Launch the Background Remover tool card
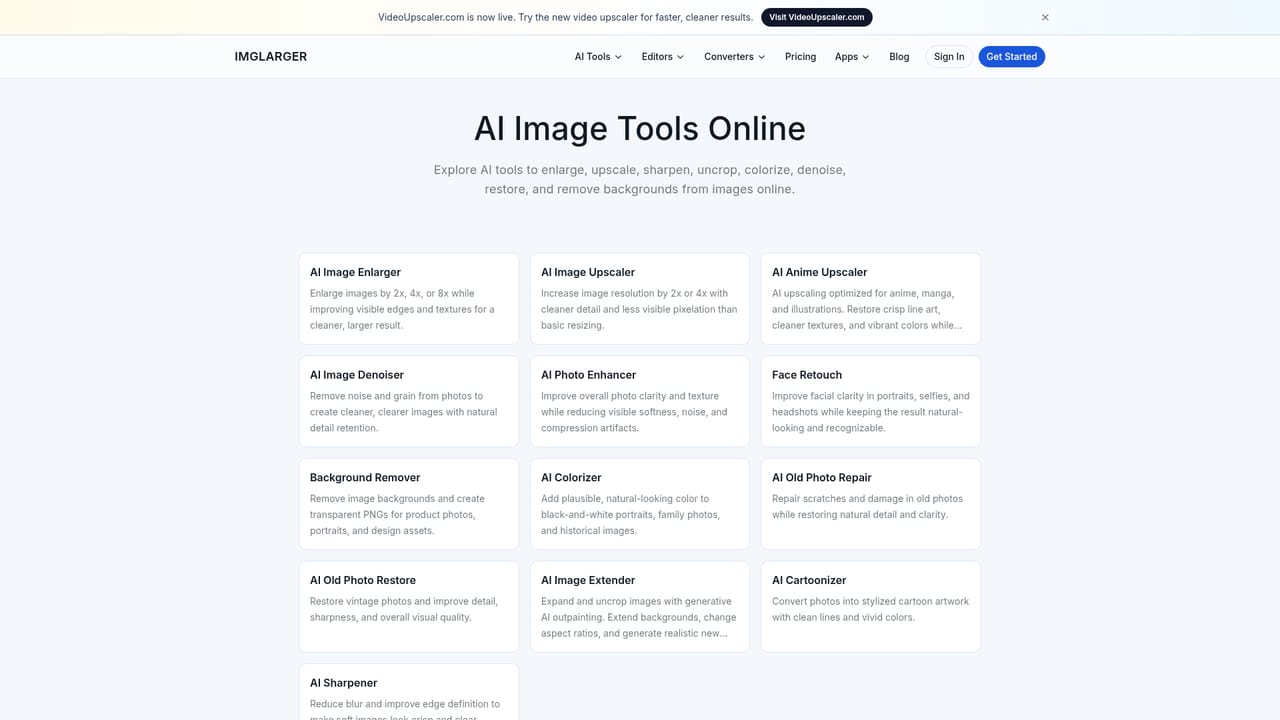The width and height of the screenshot is (1280, 720). [x=409, y=504]
